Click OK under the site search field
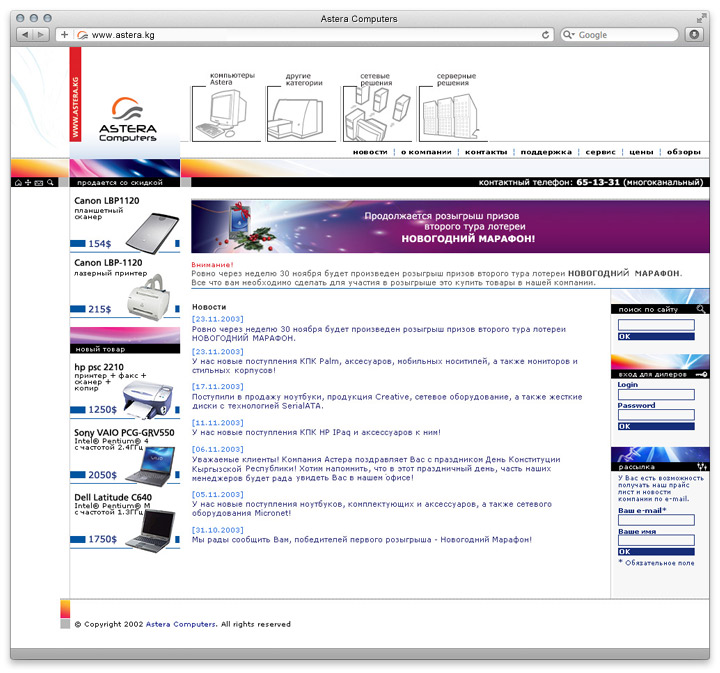 pyautogui.click(x=656, y=336)
